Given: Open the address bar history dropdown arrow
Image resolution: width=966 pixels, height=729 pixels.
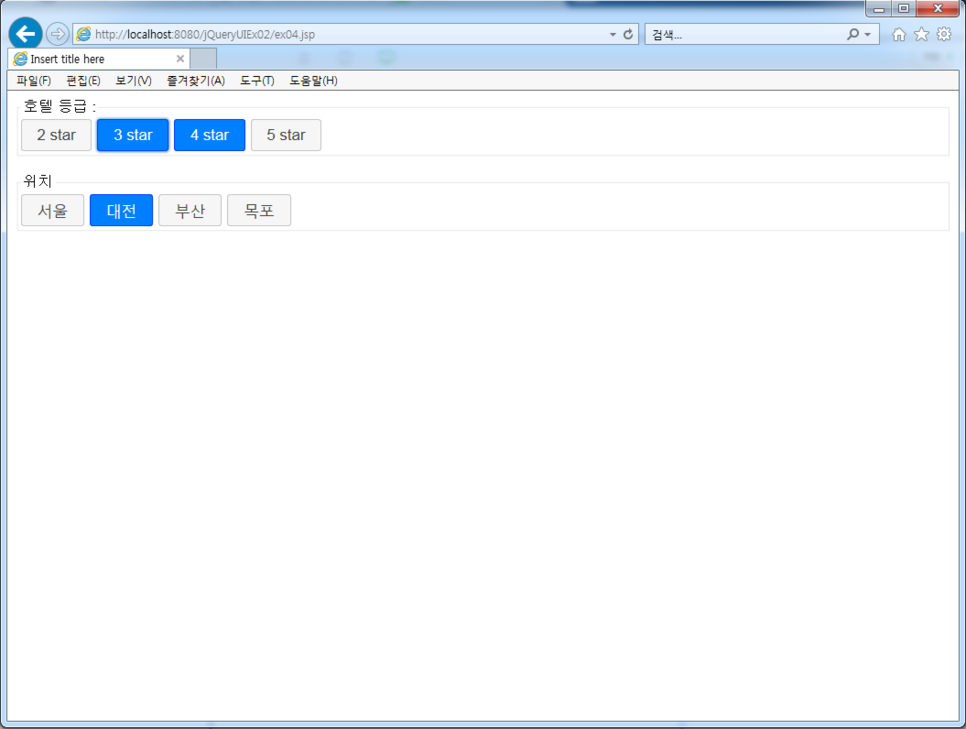Looking at the screenshot, I should (x=612, y=35).
